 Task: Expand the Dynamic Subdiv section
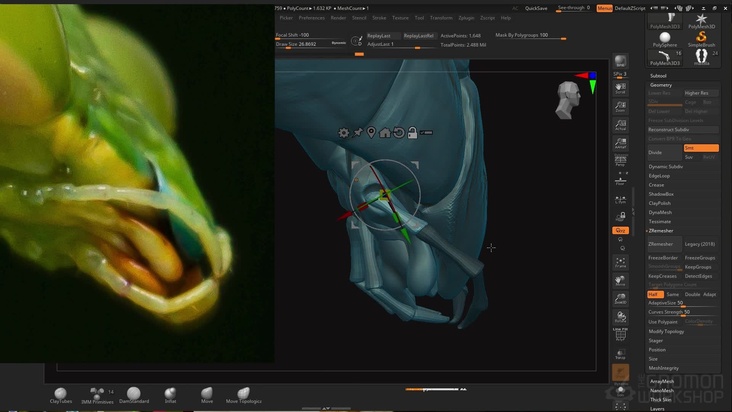pos(666,167)
